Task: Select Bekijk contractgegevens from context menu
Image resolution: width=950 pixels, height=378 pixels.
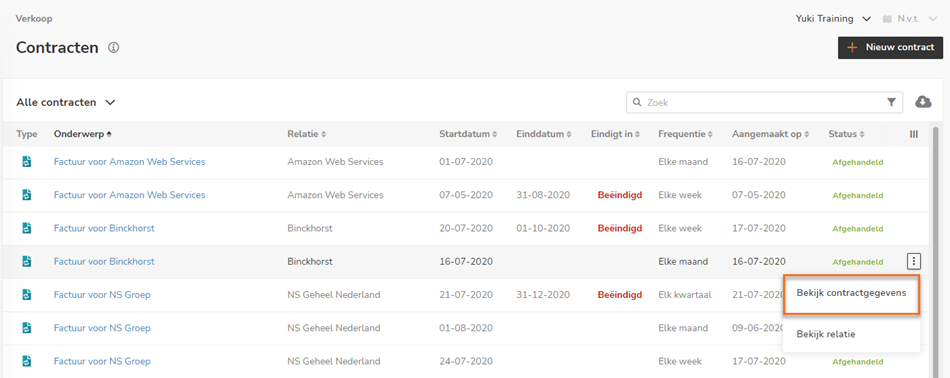Action: tap(851, 293)
